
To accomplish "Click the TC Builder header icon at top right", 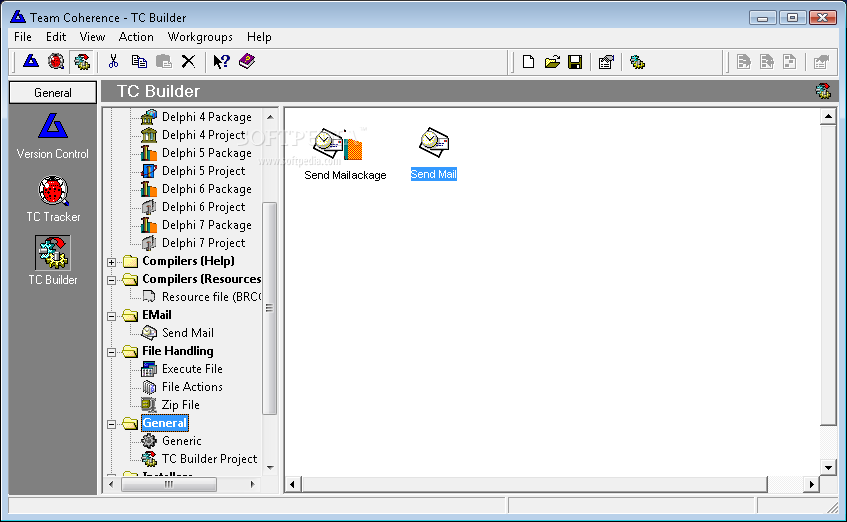I will (x=823, y=91).
